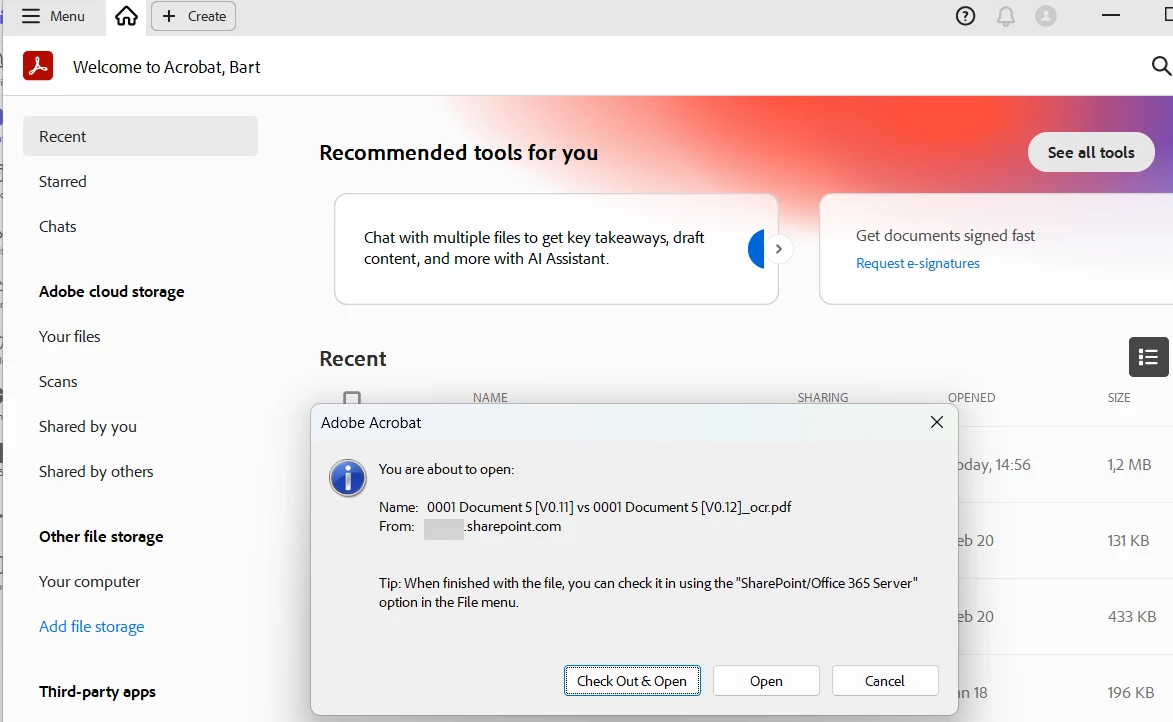Click the Check Out & Open button
This screenshot has width=1173, height=722.
pyautogui.click(x=632, y=681)
